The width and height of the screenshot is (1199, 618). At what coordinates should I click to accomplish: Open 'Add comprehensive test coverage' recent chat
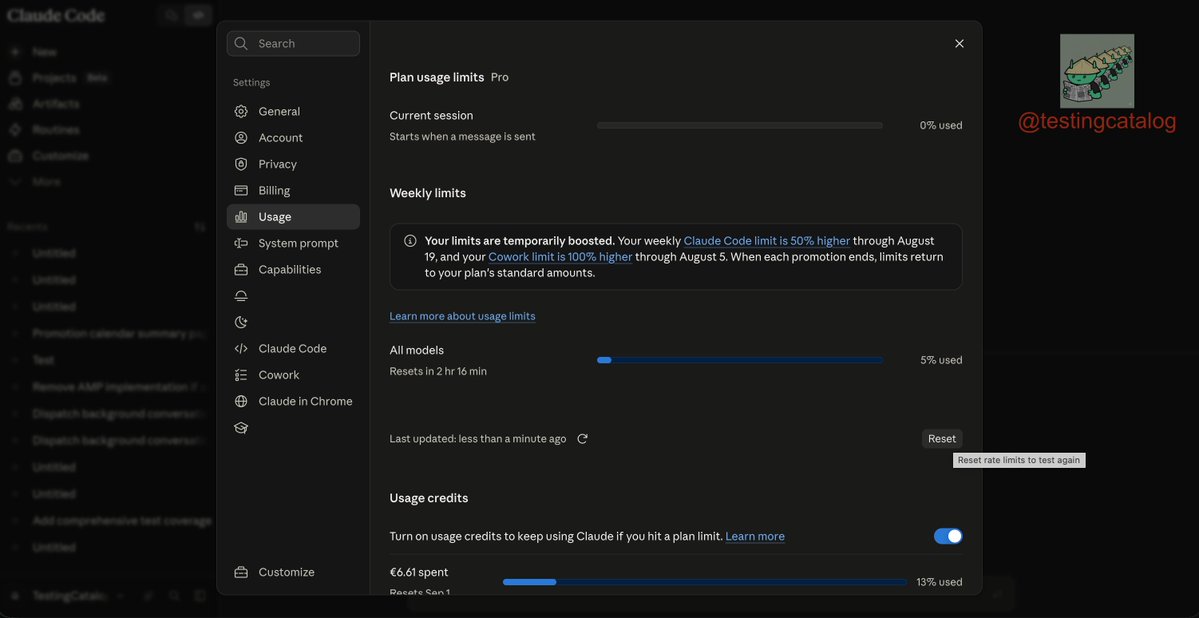tap(121, 521)
